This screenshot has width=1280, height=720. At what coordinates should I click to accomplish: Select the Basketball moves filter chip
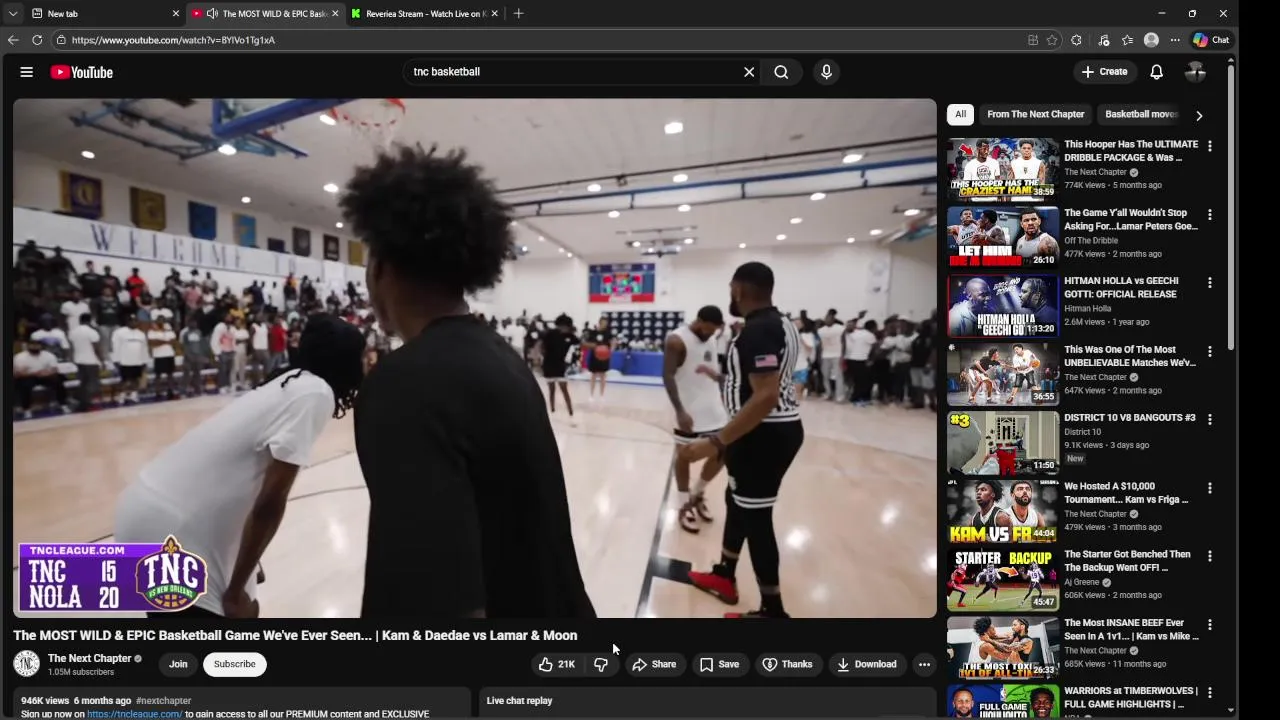click(1140, 114)
